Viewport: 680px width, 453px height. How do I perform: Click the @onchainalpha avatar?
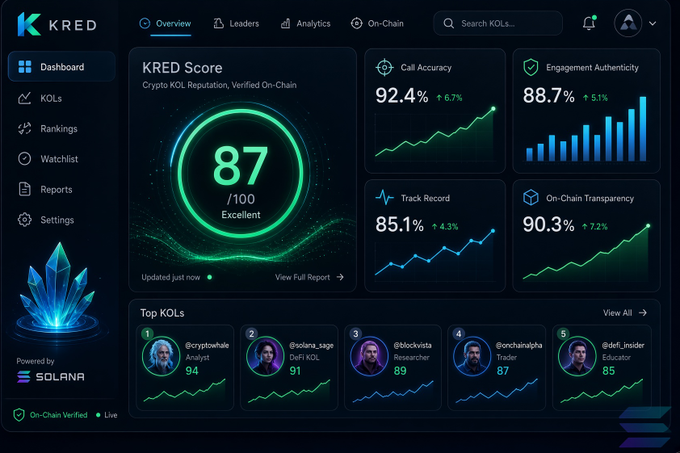[472, 356]
